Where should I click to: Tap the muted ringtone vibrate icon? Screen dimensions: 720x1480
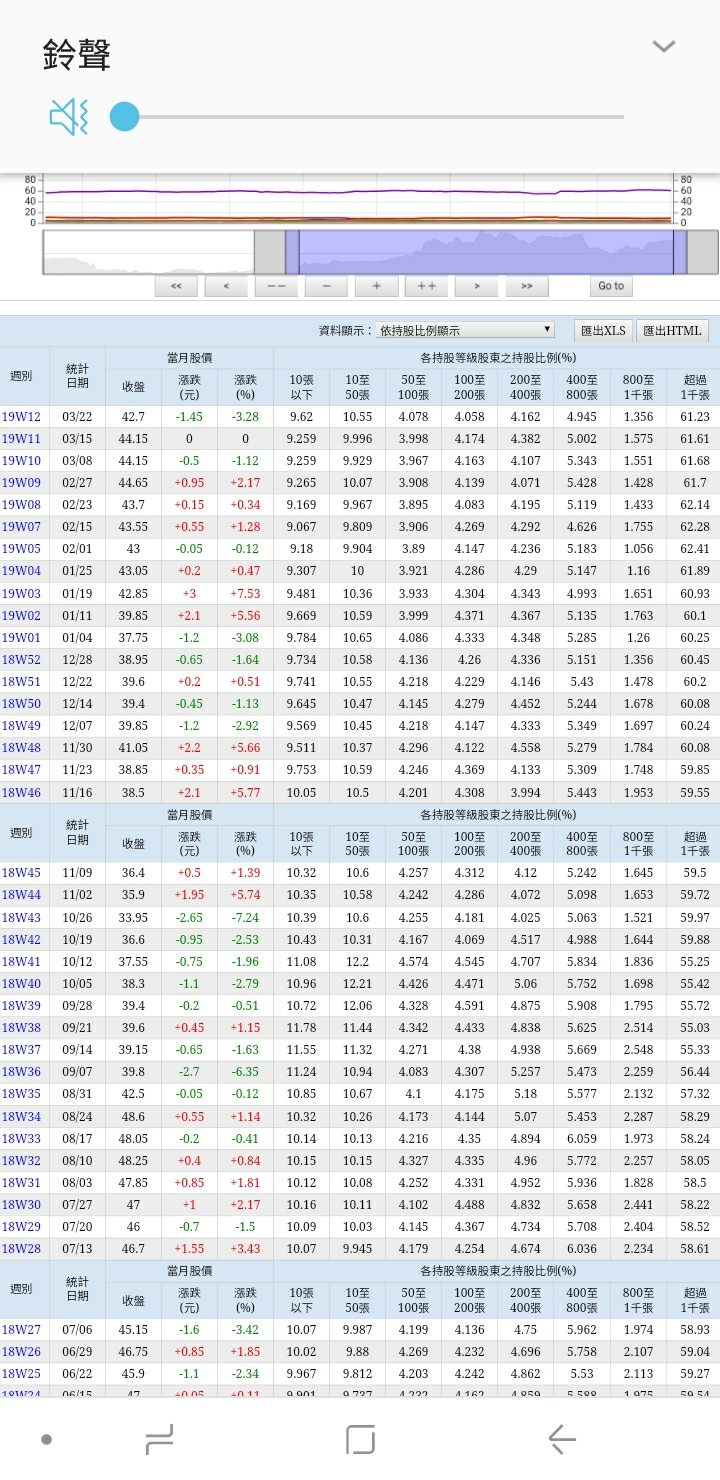click(x=69, y=117)
